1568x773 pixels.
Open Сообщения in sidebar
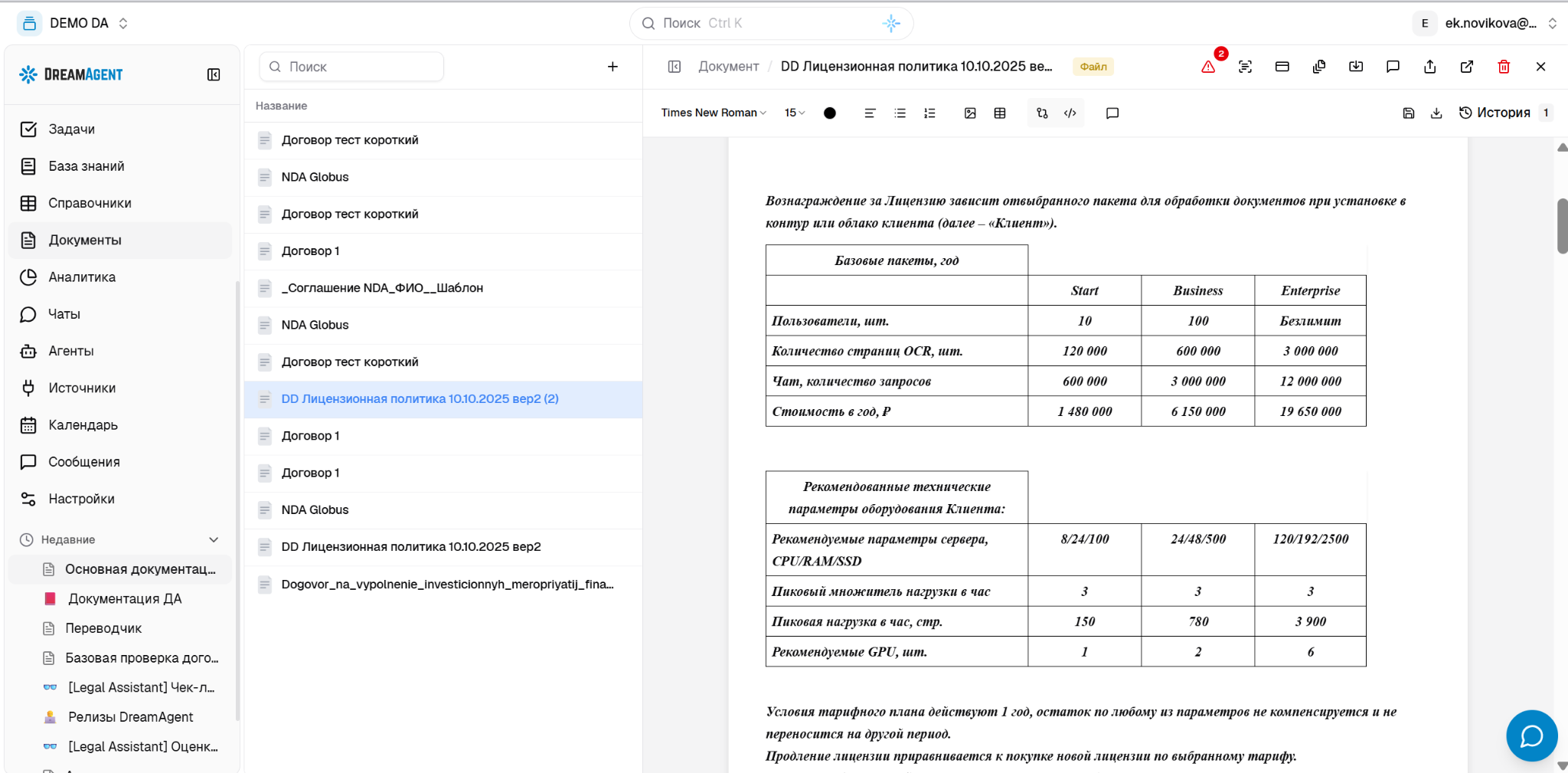pyautogui.click(x=120, y=462)
